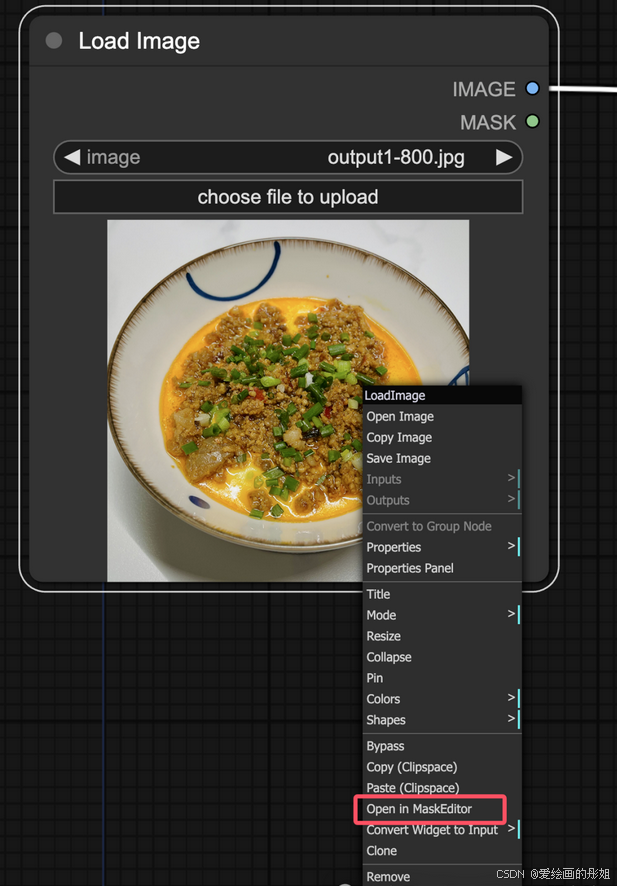Viewport: 617px width, 886px height.
Task: Choose Save Image from context menu
Action: click(x=441, y=458)
